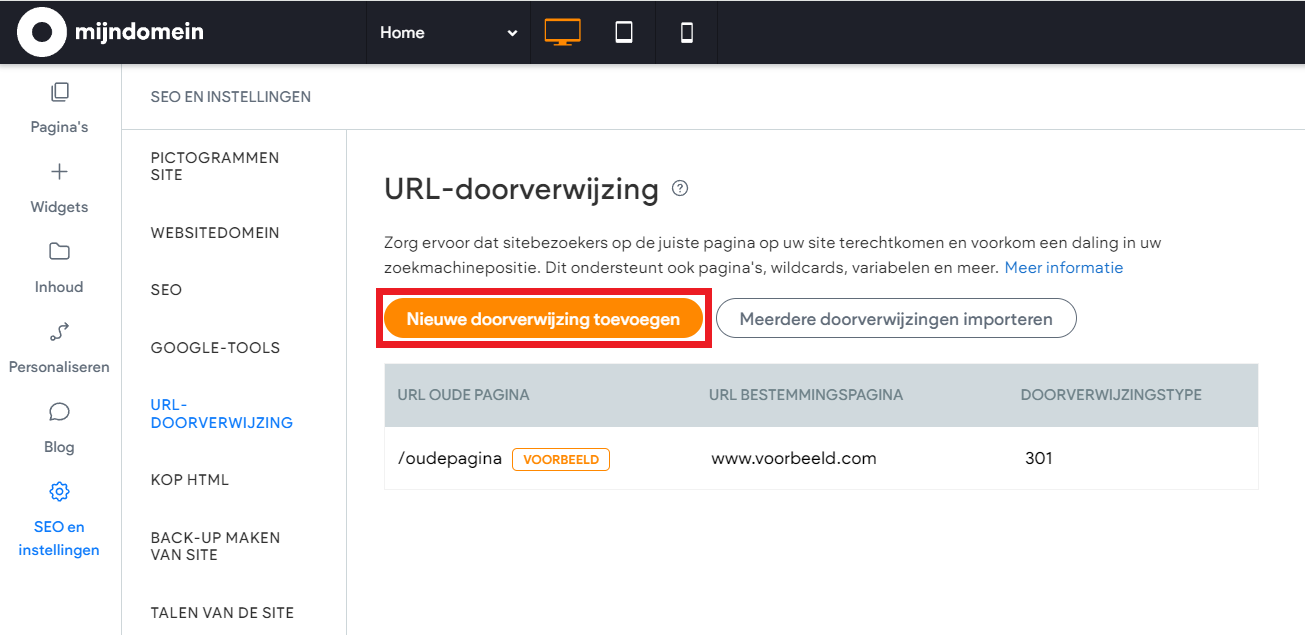Select Pictogrammen Site menu item
The image size is (1305, 635).
point(215,166)
